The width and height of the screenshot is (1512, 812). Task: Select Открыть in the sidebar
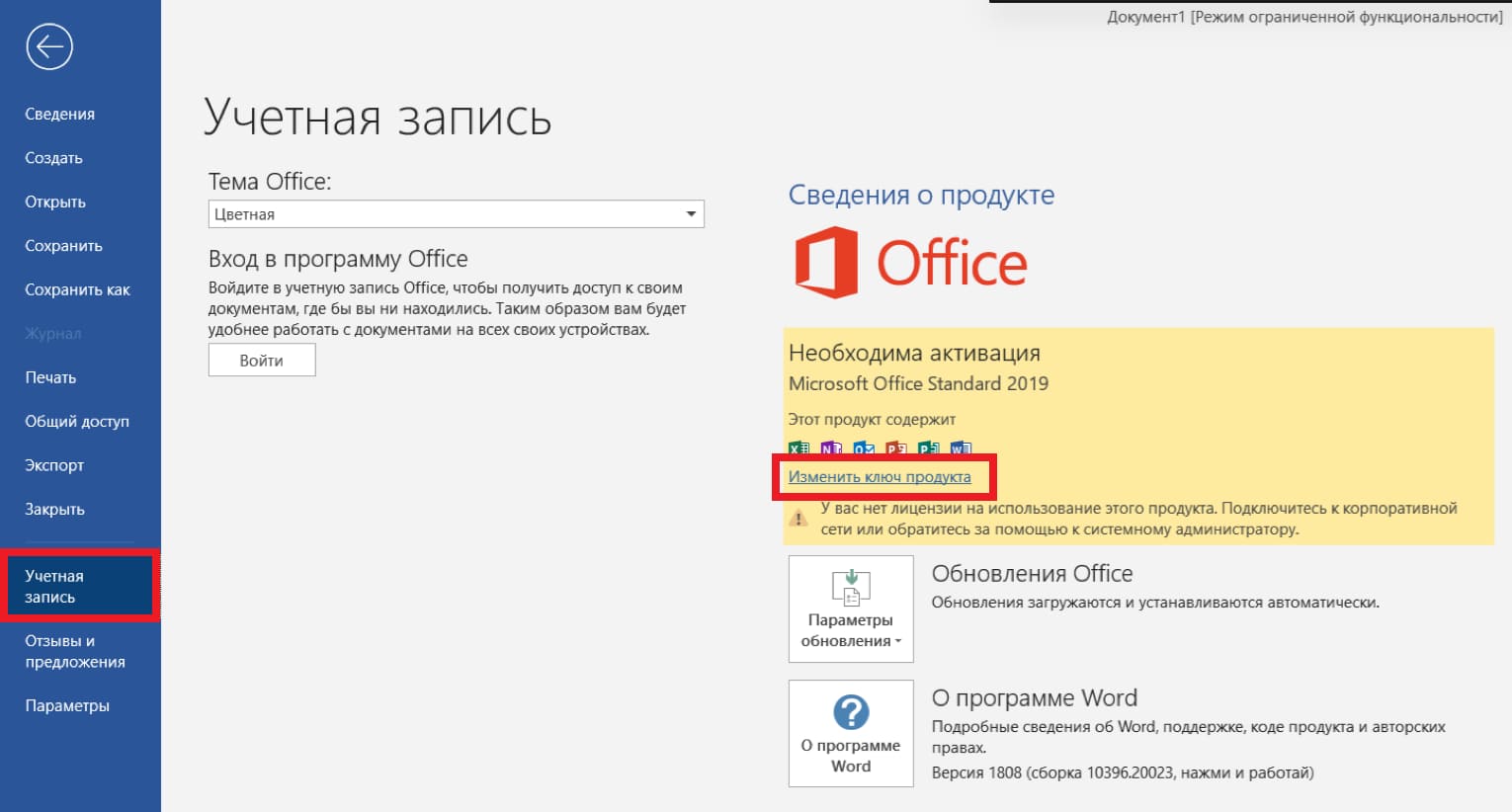tap(55, 202)
